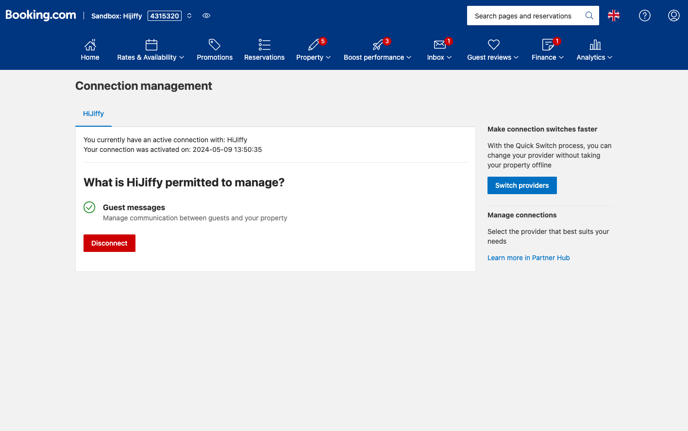Click the UK flag language icon
This screenshot has width=688, height=431.
614,16
